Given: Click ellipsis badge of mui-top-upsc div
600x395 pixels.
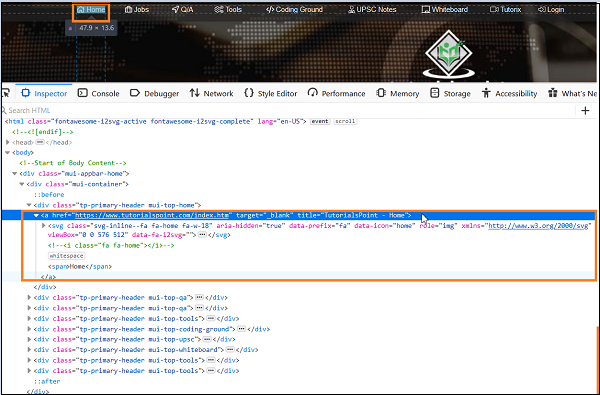Looking at the screenshot, I should 207,339.
